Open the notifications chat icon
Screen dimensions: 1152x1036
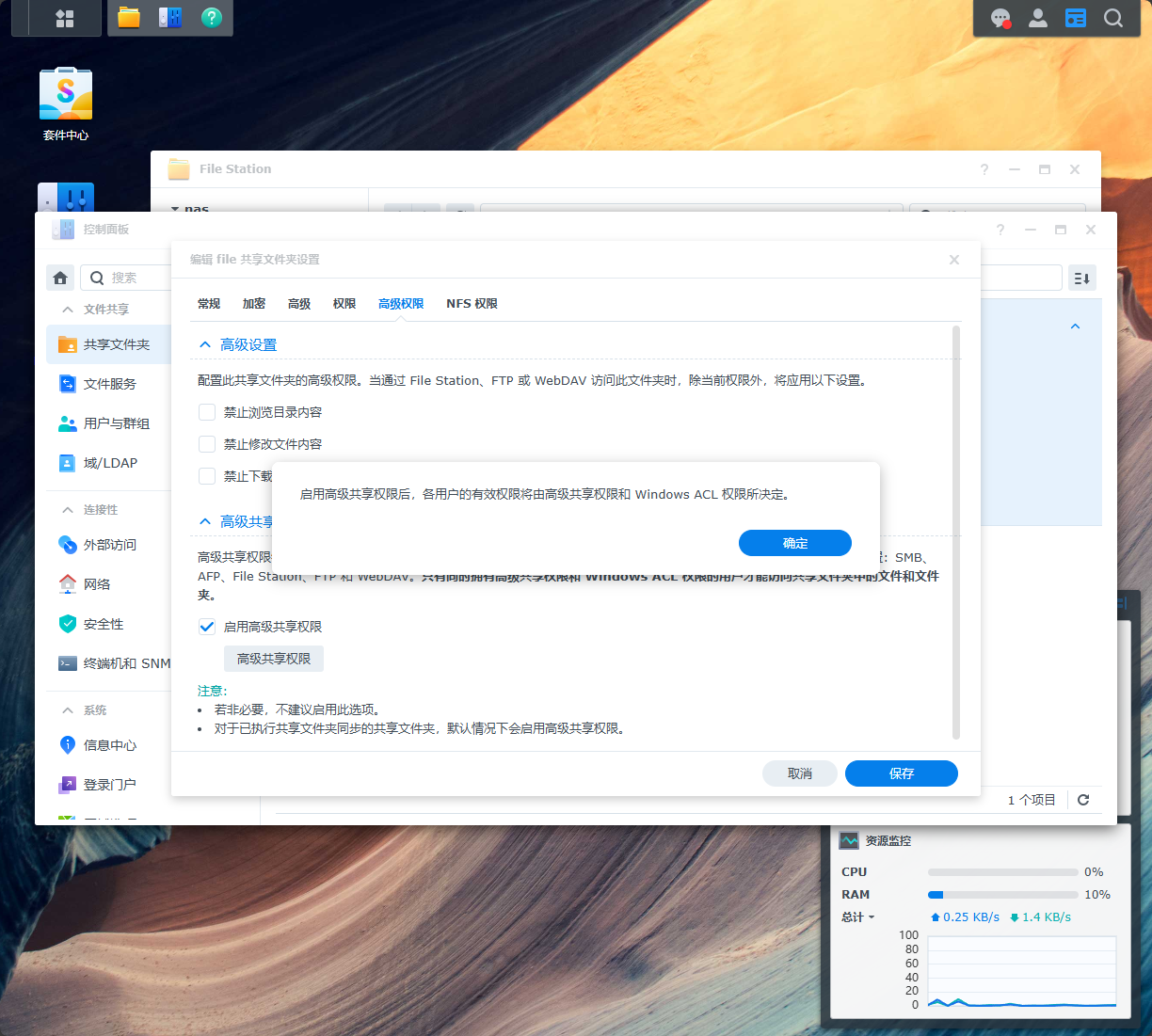tap(1000, 18)
